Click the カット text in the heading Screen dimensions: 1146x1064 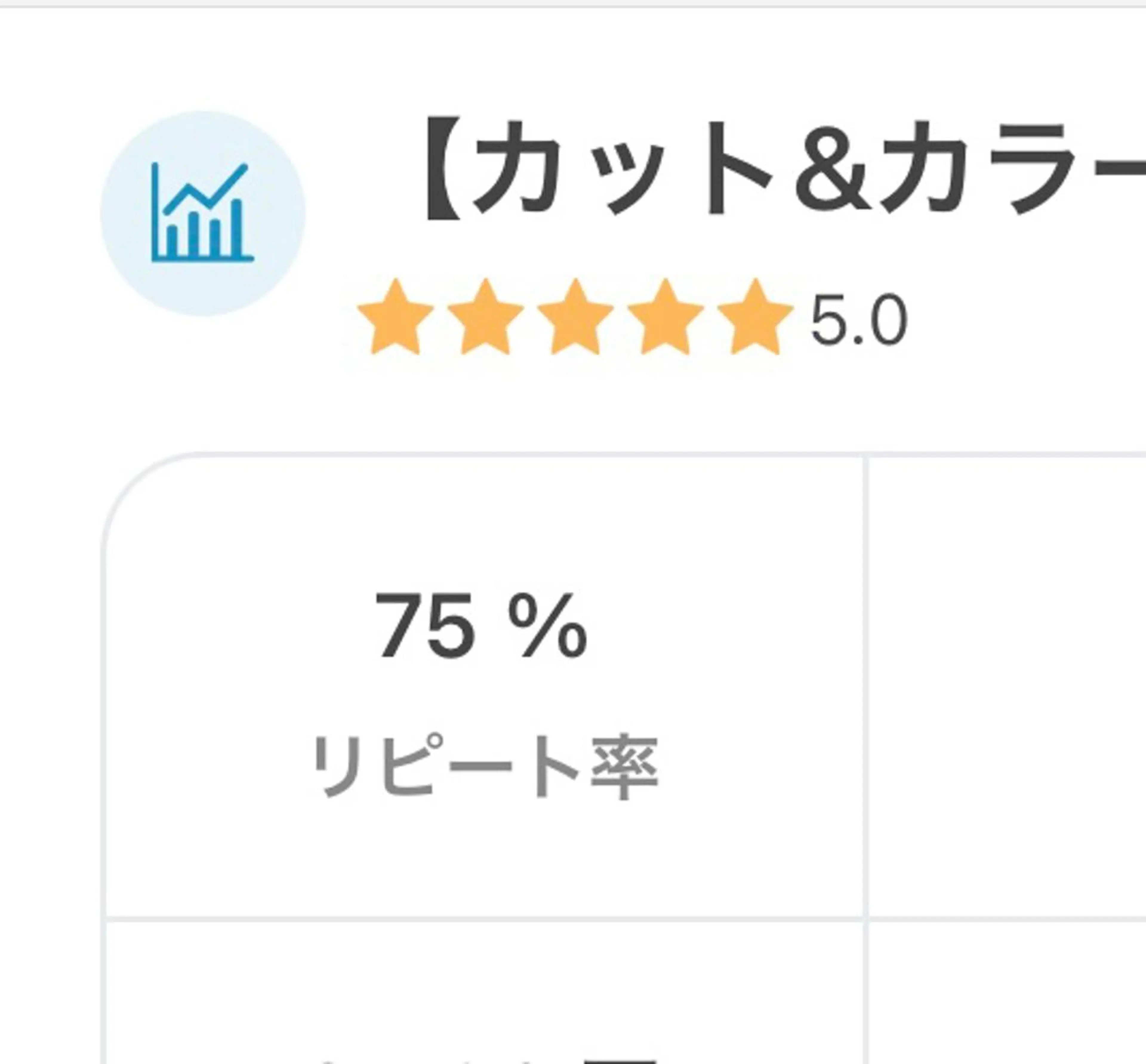[x=622, y=169]
